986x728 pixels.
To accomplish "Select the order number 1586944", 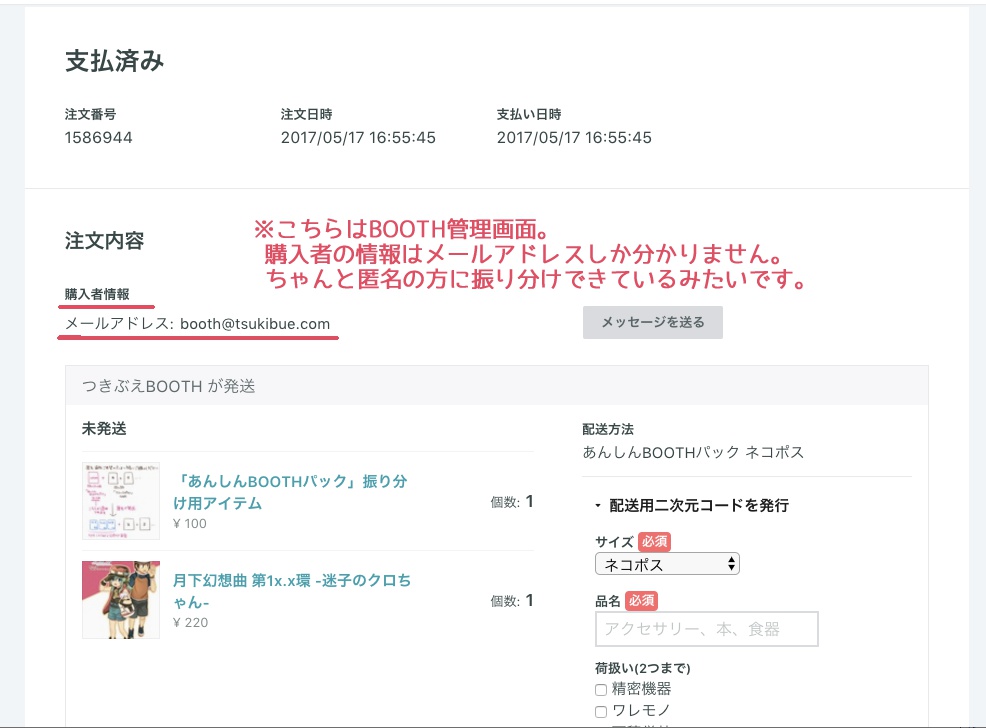I will coord(91,133).
